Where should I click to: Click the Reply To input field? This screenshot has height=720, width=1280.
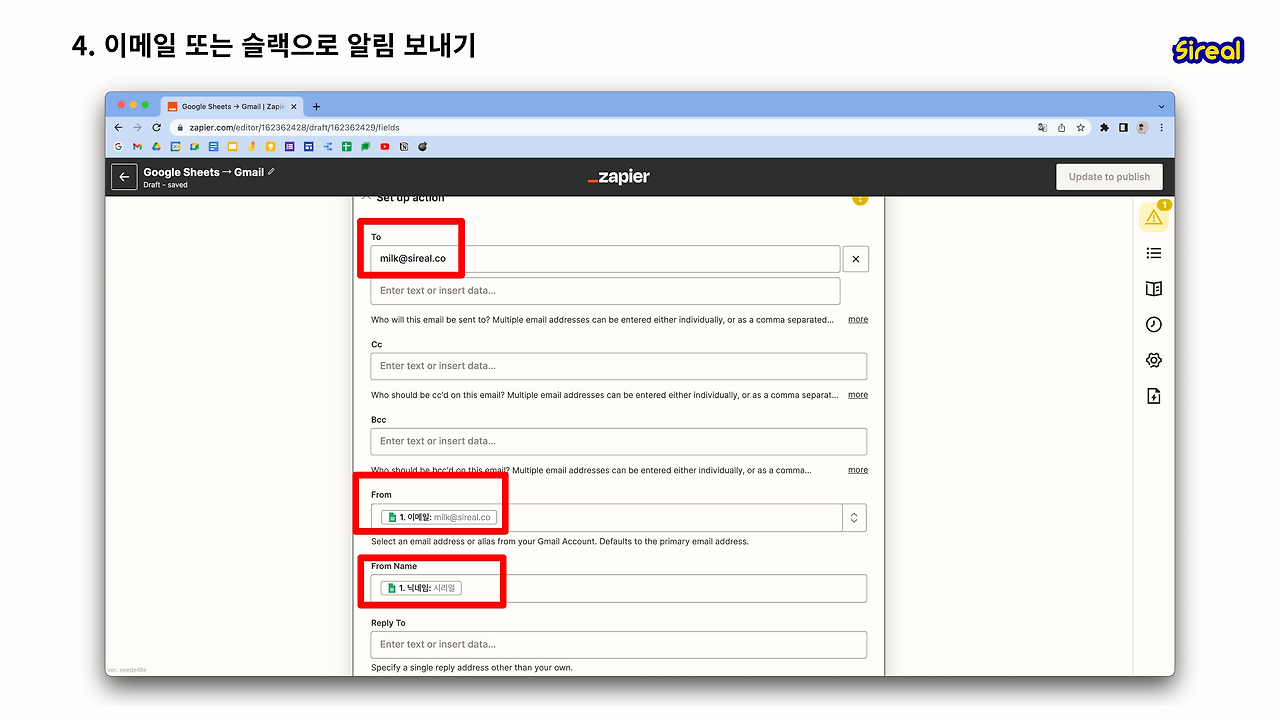tap(618, 645)
